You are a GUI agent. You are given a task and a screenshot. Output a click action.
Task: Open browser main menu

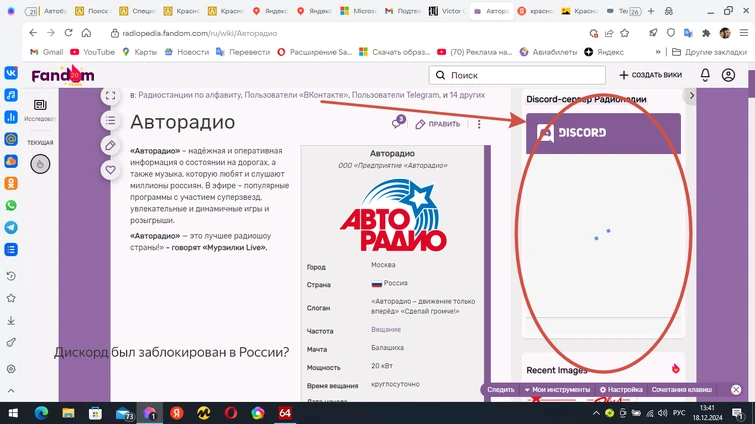(744, 33)
